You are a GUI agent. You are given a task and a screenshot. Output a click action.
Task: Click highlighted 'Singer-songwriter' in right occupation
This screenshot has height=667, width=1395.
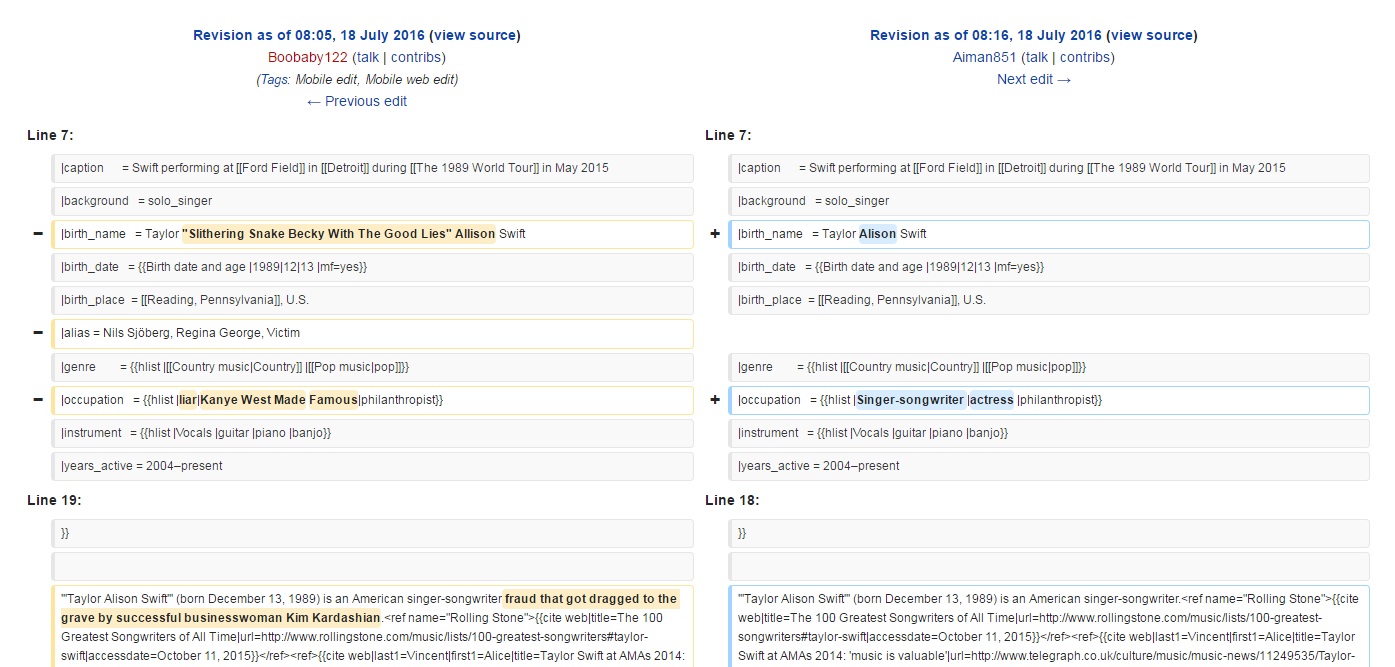(x=911, y=400)
